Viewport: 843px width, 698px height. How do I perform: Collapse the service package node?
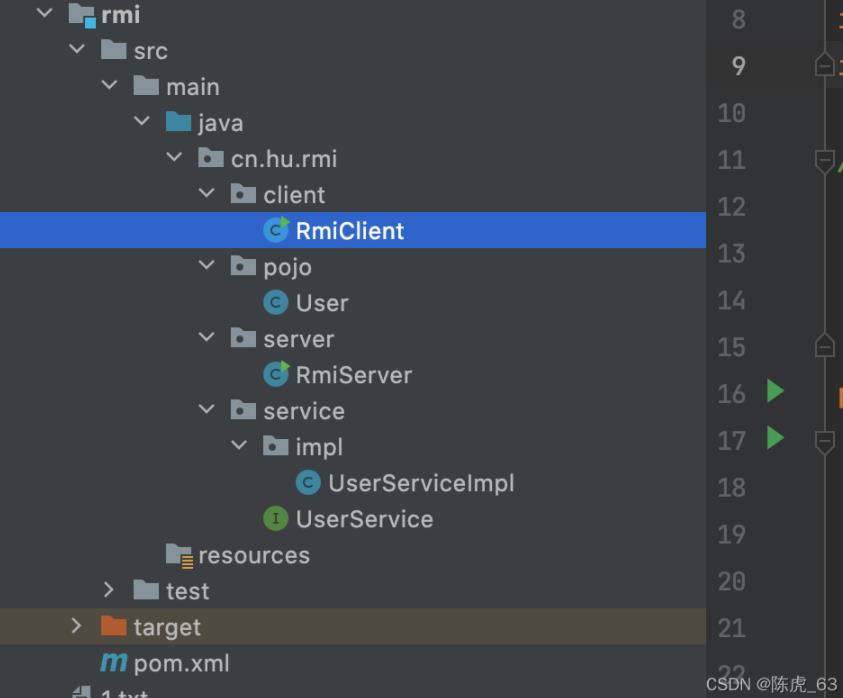(206, 409)
